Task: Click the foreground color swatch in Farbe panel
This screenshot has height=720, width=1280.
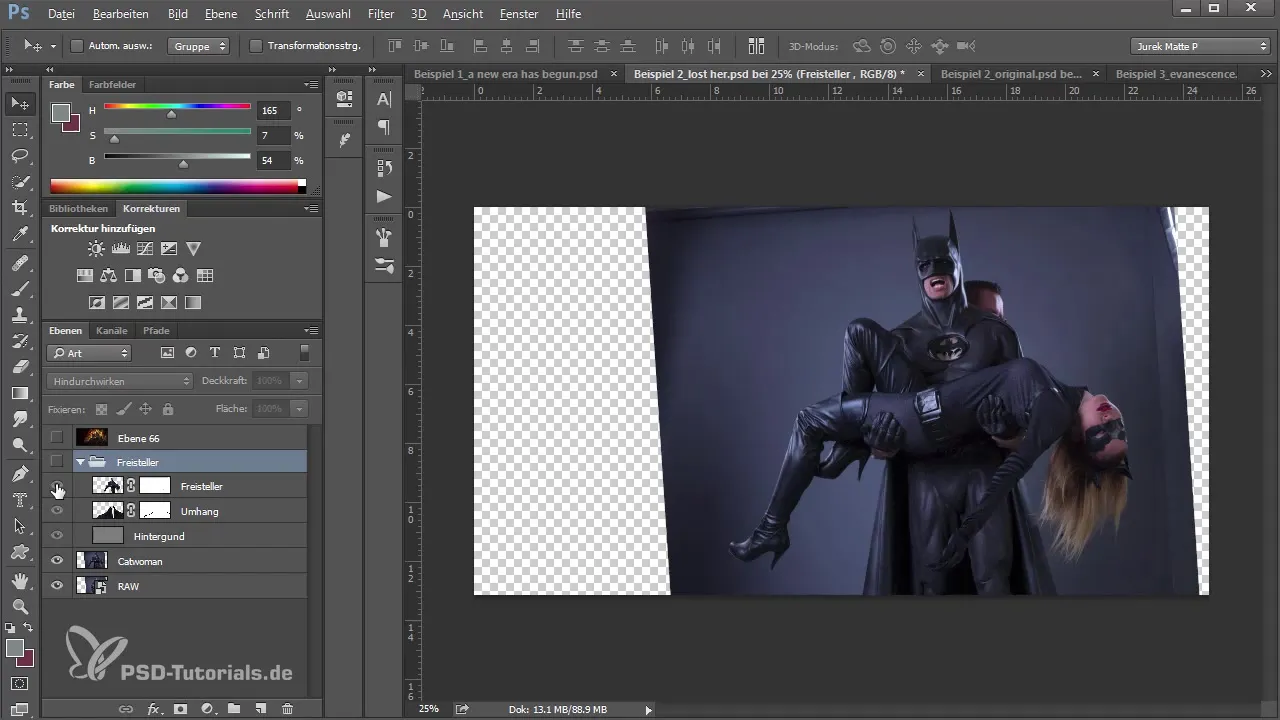Action: [61, 112]
